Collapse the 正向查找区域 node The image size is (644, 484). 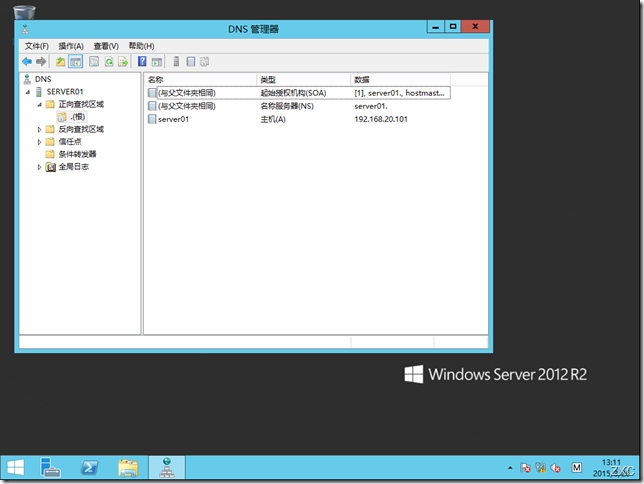(x=39, y=104)
